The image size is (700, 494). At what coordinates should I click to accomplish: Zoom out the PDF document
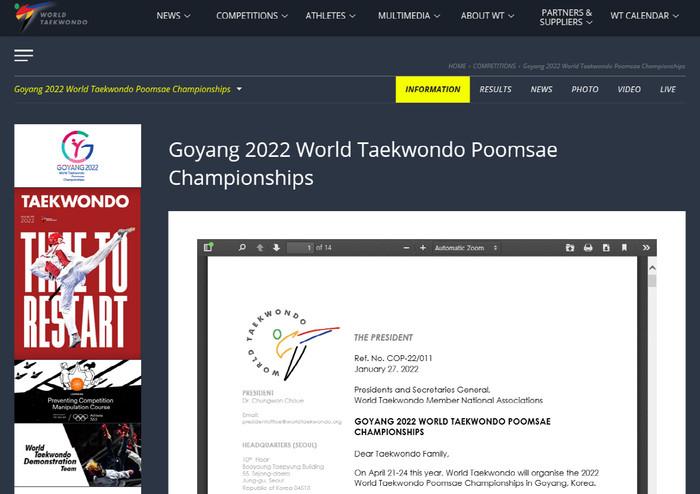(x=406, y=247)
